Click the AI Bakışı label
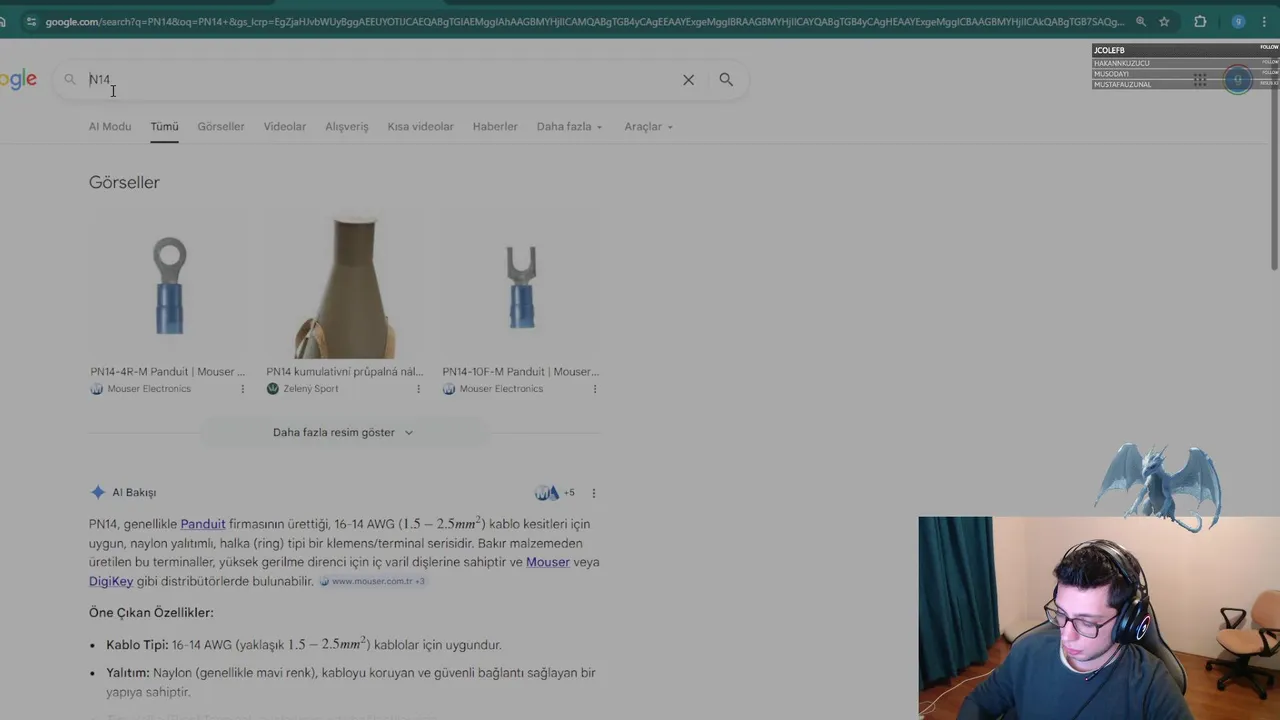 134,492
